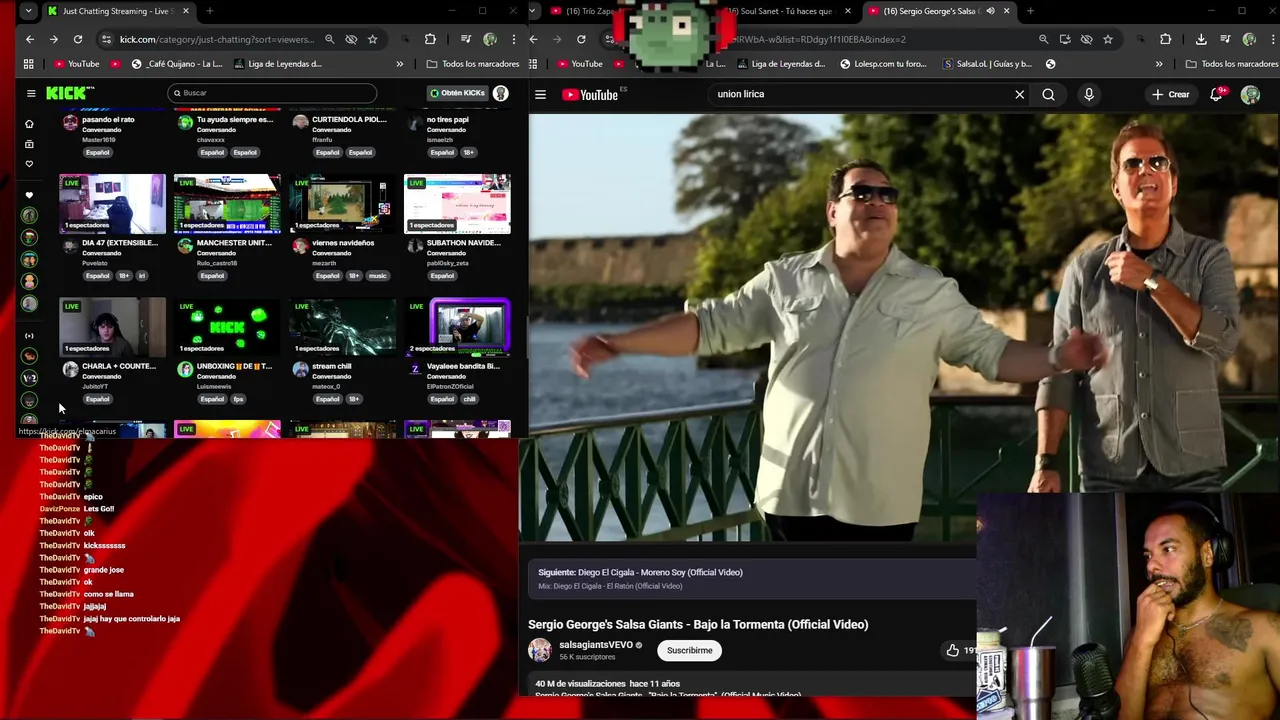Expand the hidden bookmarks chevron in YouTube window
Image resolution: width=1280 pixels, height=720 pixels.
pos(1159,64)
